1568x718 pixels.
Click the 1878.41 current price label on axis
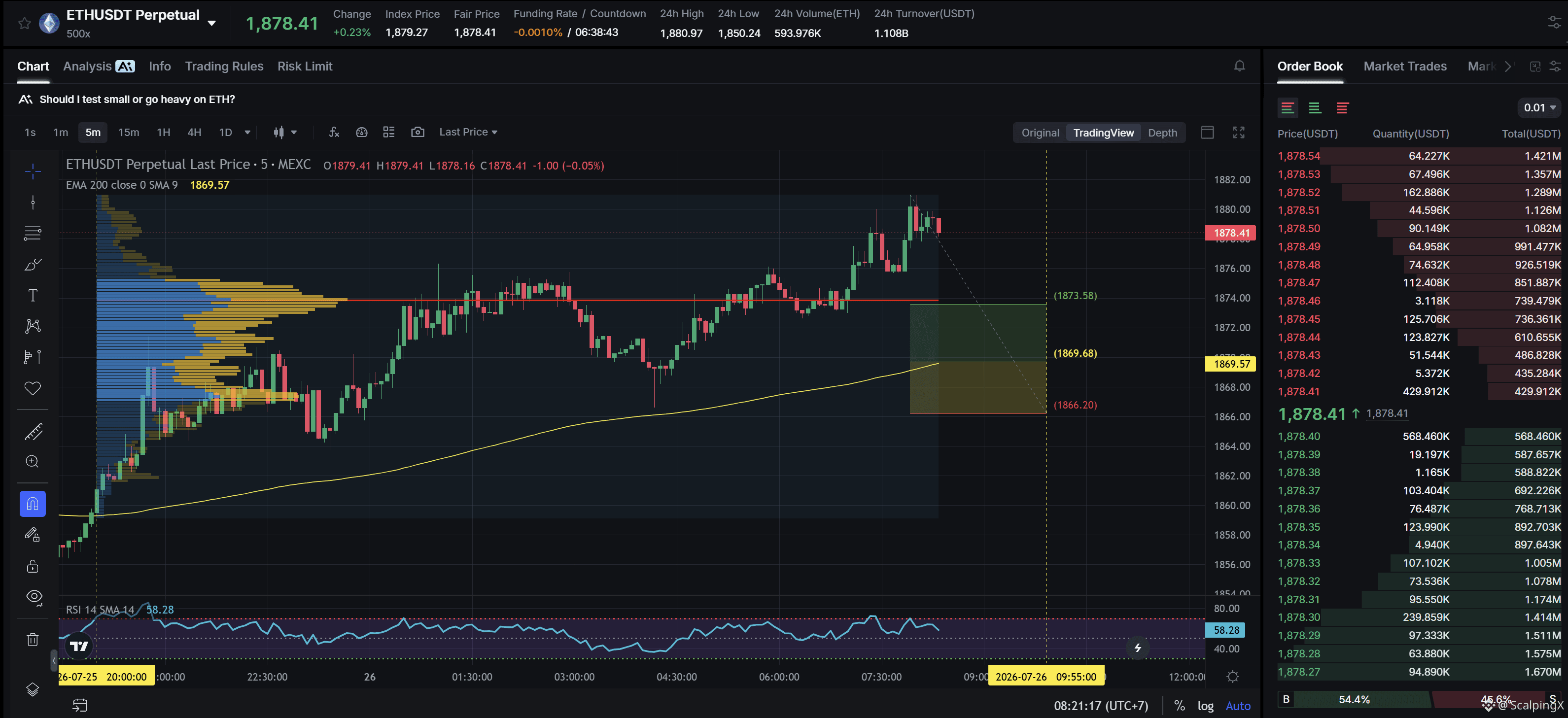pos(1230,233)
